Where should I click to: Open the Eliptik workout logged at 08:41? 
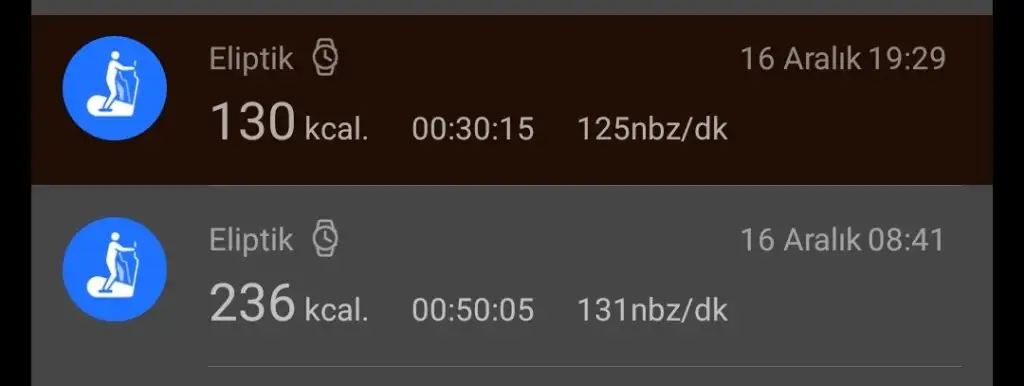[x=512, y=276]
